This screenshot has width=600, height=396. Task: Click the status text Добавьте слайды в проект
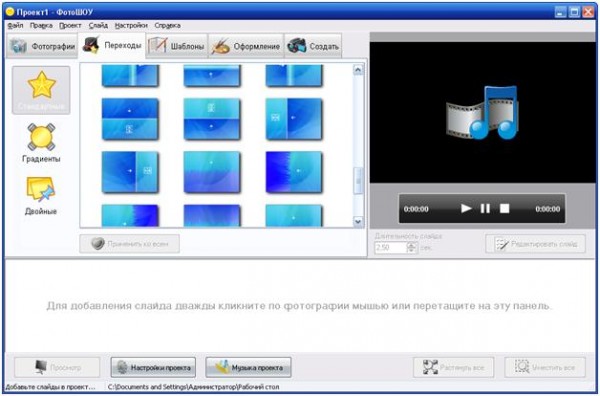point(50,387)
